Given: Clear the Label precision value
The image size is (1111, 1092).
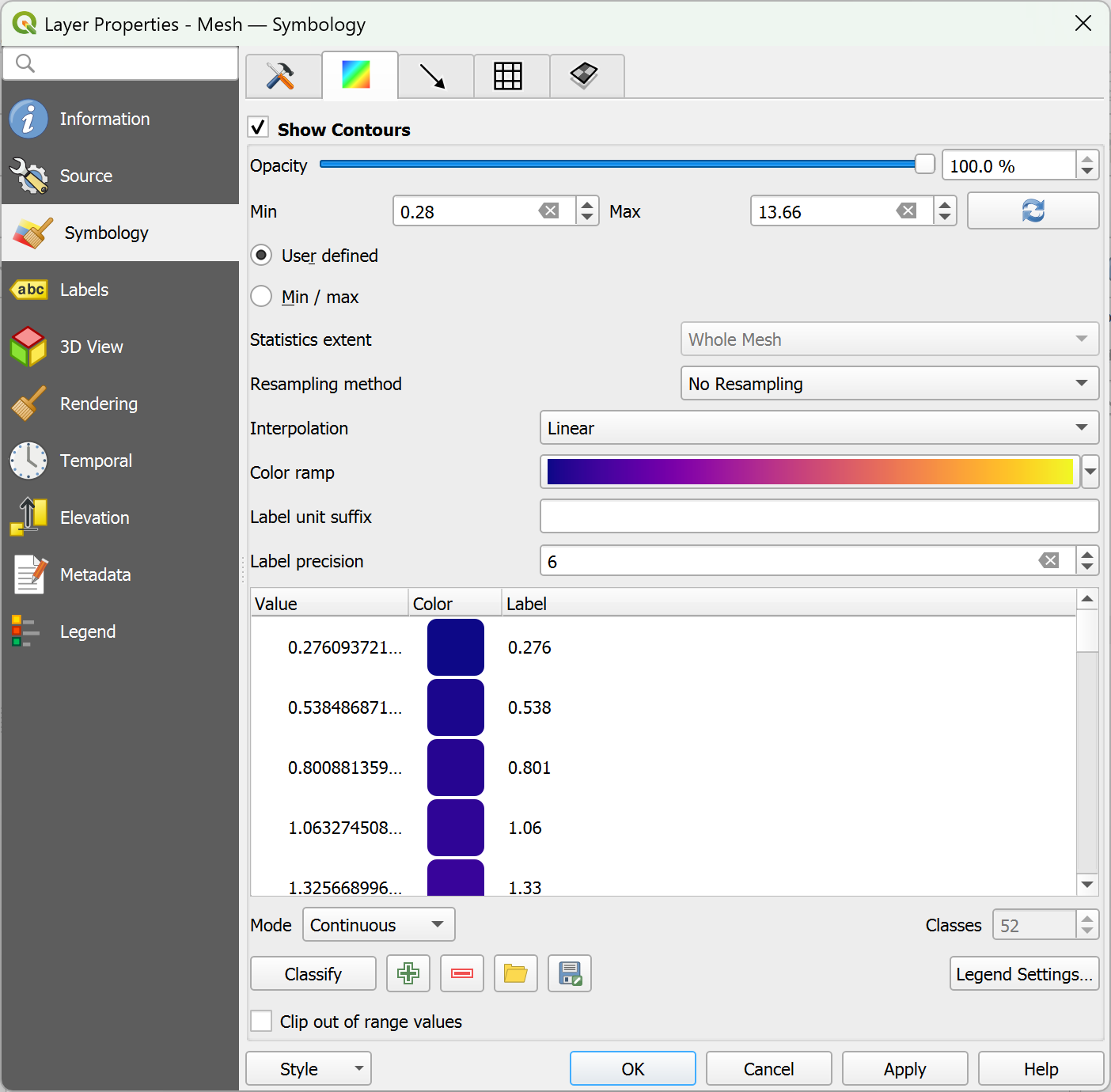Looking at the screenshot, I should [x=1048, y=561].
